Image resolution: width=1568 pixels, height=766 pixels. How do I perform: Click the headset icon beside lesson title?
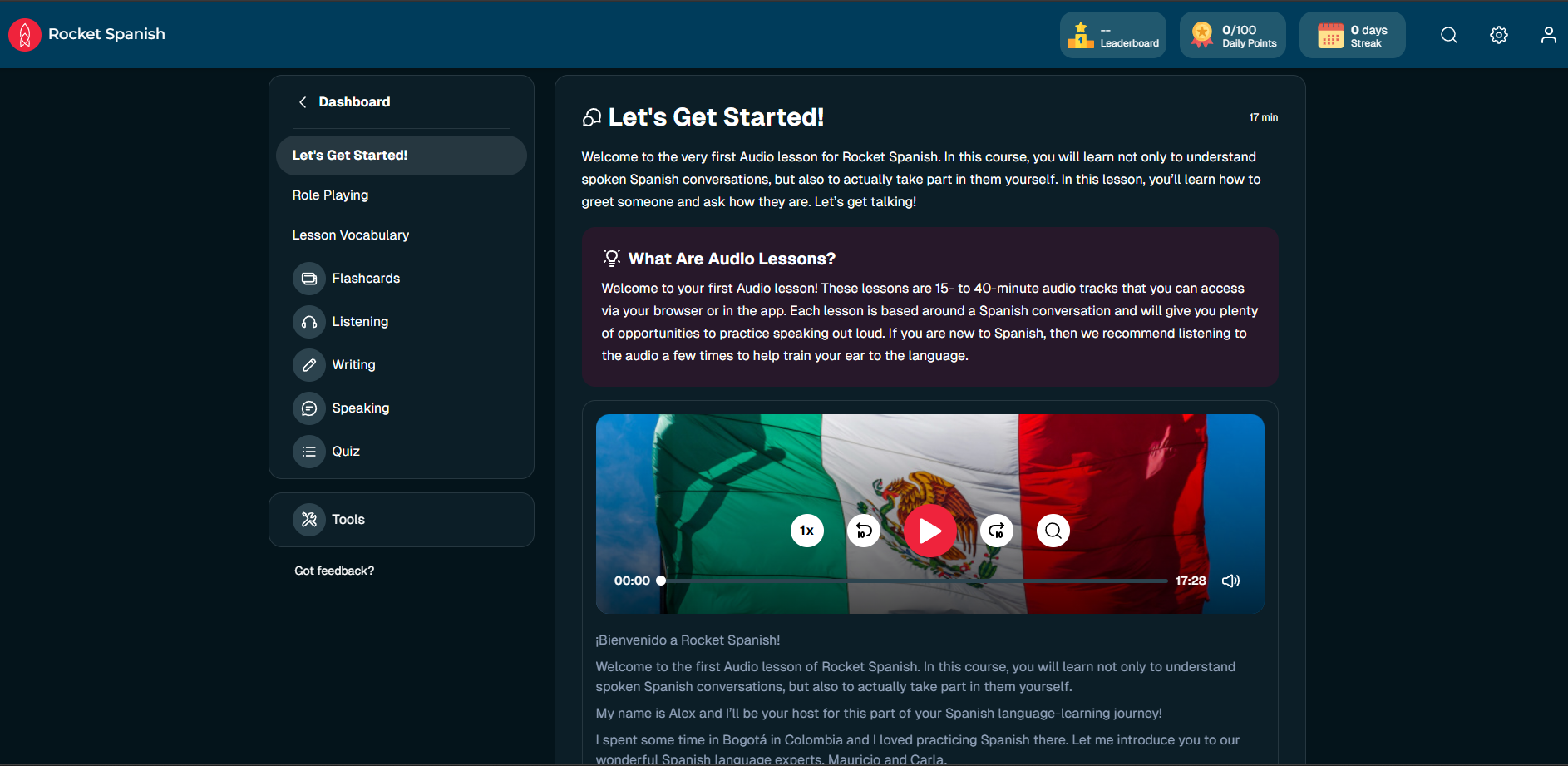[592, 118]
